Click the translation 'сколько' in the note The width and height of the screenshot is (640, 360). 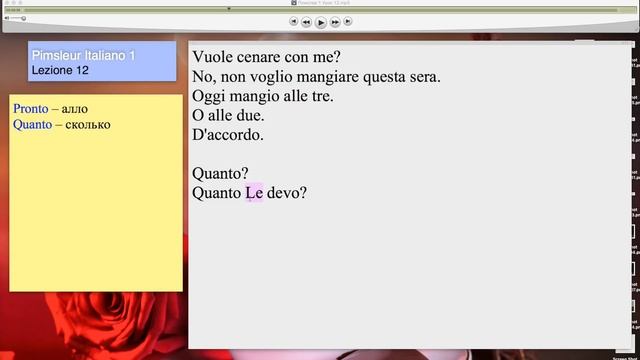88,124
